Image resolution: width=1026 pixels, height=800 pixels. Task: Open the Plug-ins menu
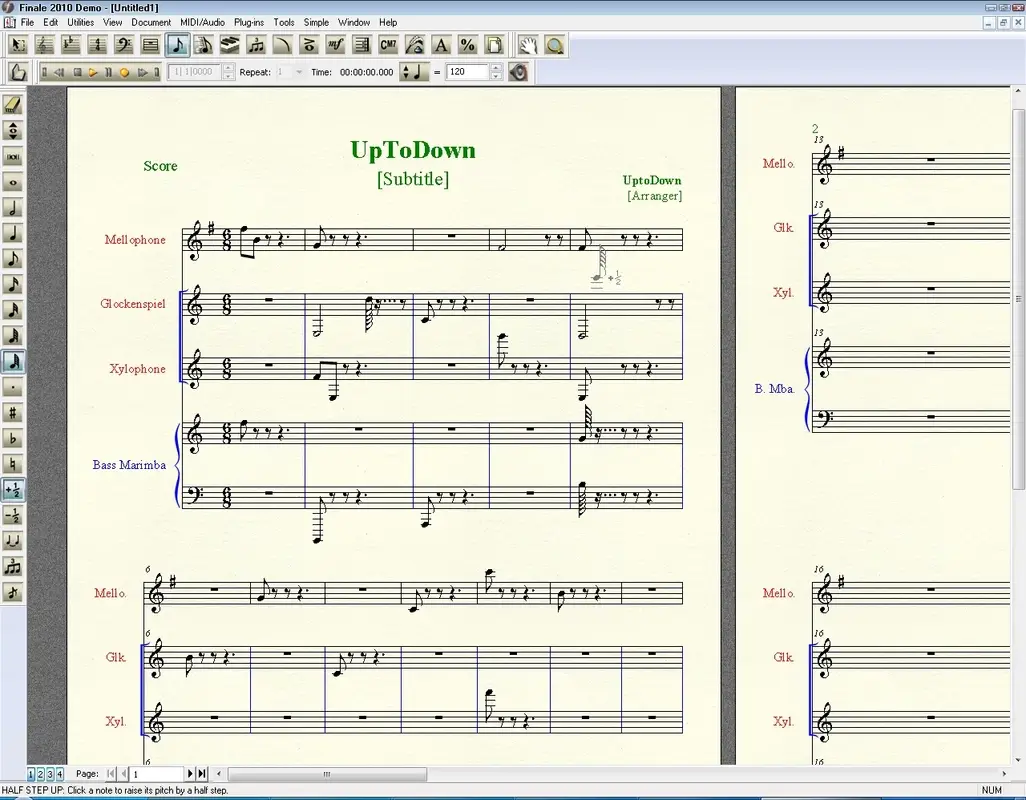pyautogui.click(x=248, y=22)
